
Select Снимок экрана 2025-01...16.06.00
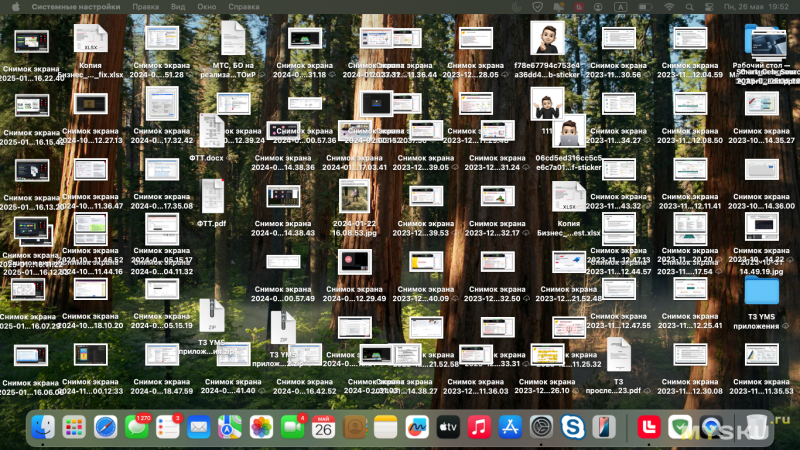(x=32, y=356)
